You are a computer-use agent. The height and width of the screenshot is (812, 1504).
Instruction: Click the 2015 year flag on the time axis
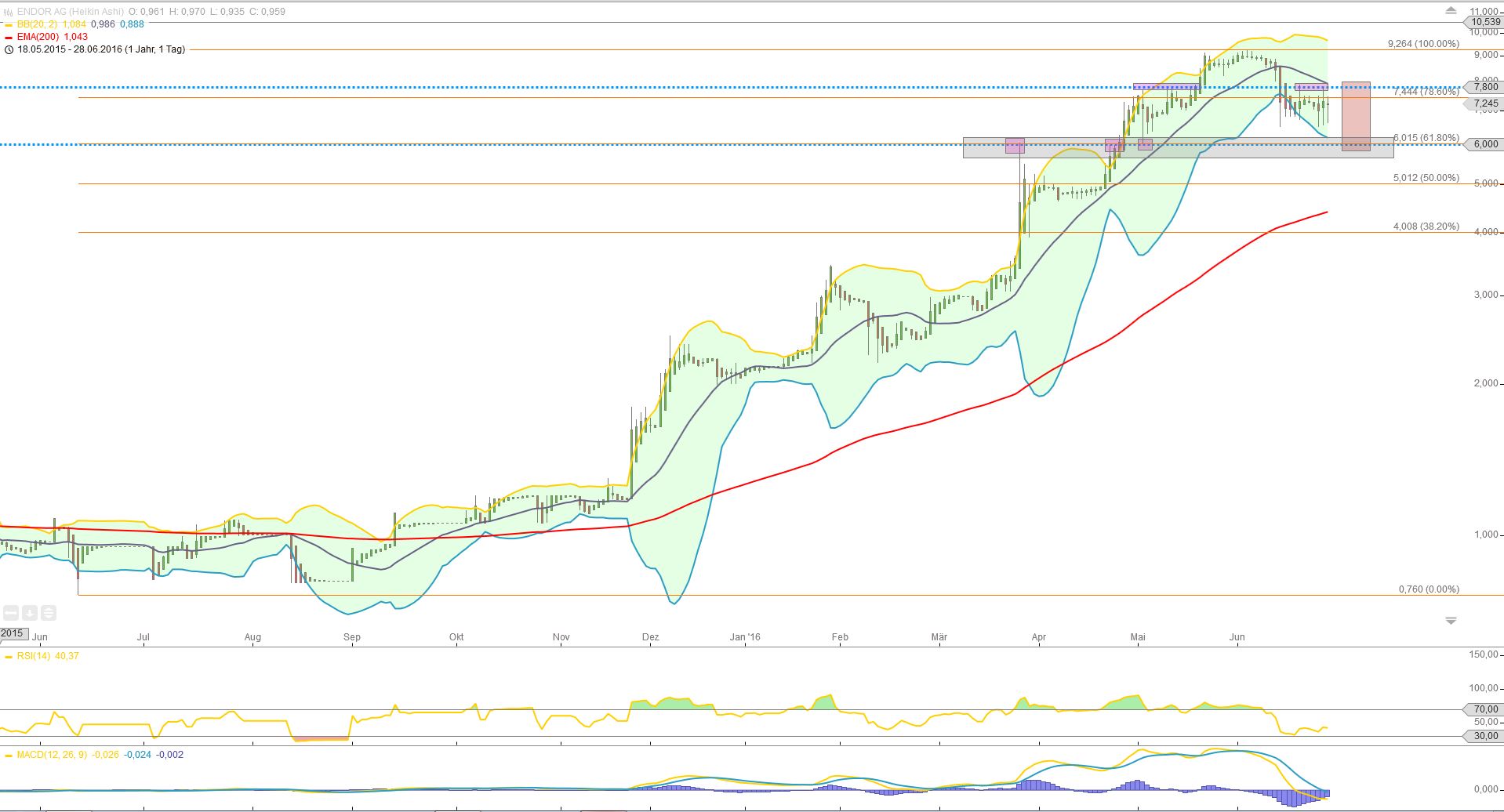pos(13,633)
